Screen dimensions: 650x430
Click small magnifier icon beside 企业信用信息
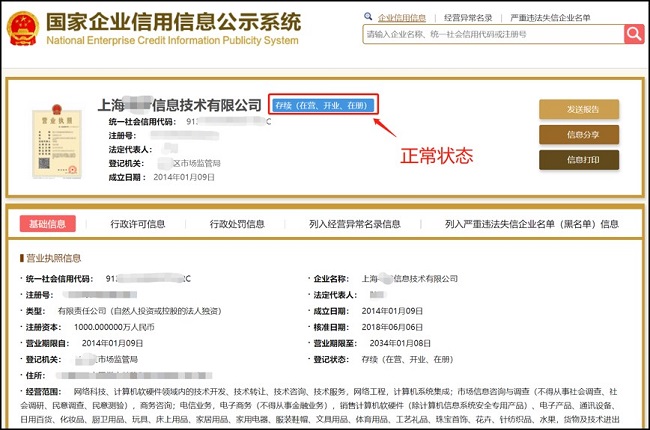(x=368, y=17)
